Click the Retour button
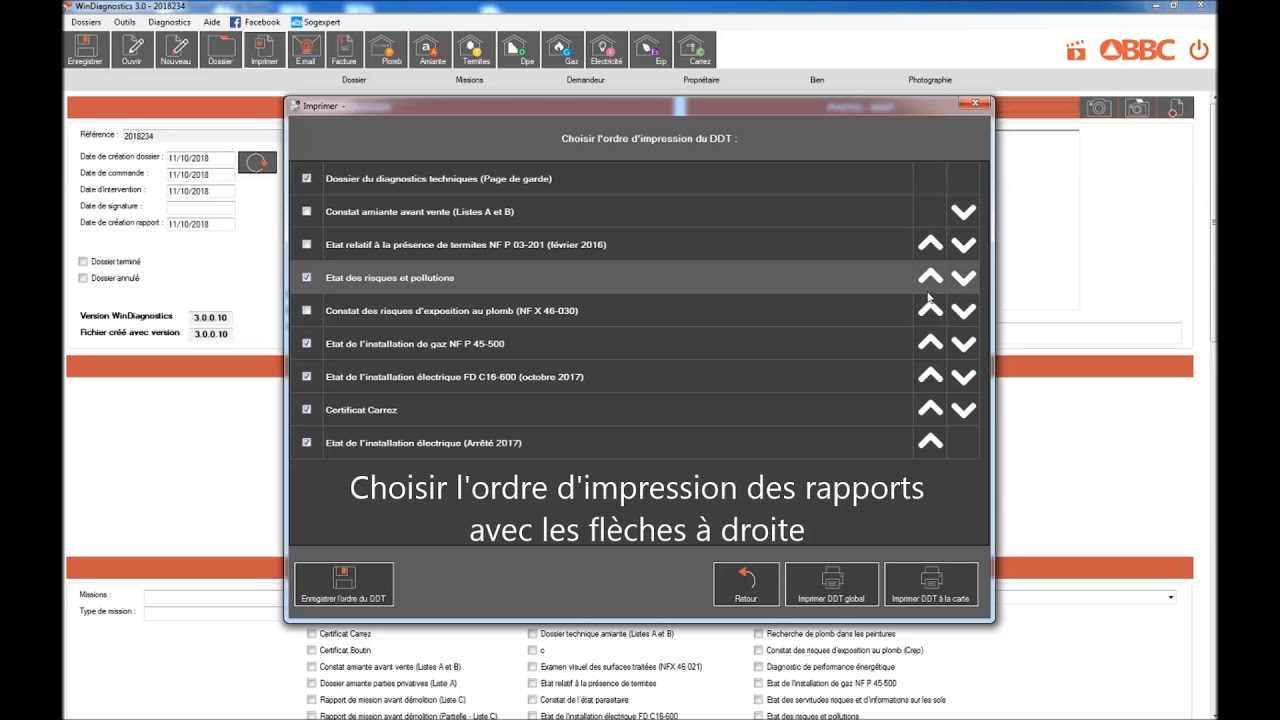Screen dimensions: 1280x720 coord(746,584)
